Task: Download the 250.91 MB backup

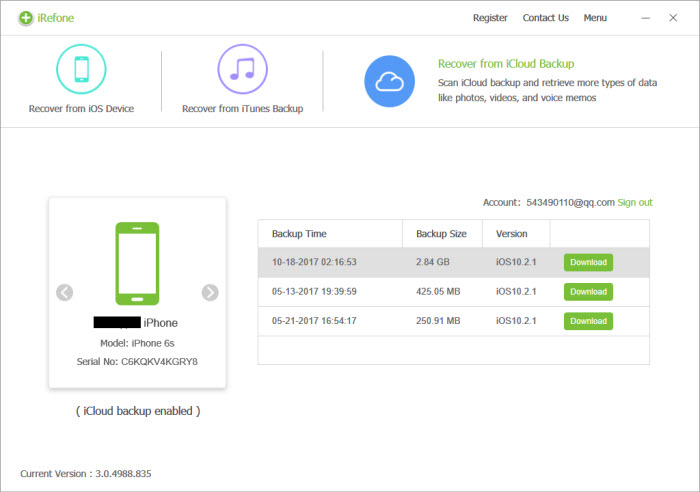Action: pos(588,321)
